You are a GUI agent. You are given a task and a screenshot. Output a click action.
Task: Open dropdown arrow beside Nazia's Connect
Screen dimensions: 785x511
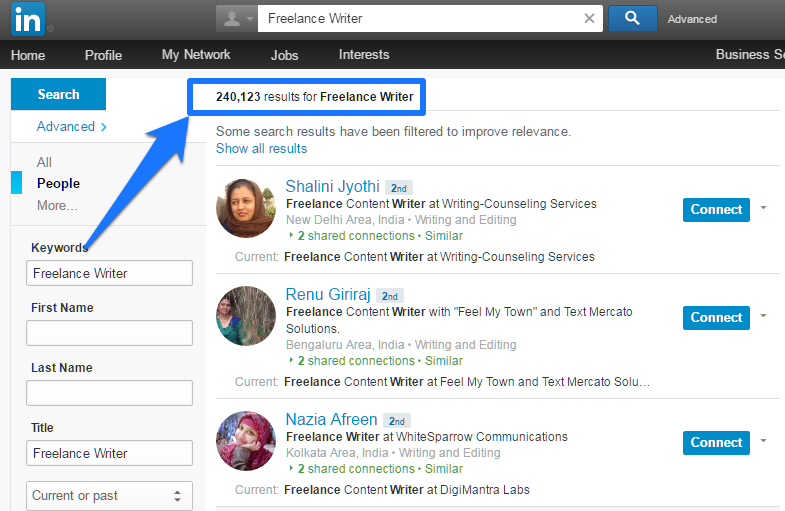pyautogui.click(x=763, y=440)
